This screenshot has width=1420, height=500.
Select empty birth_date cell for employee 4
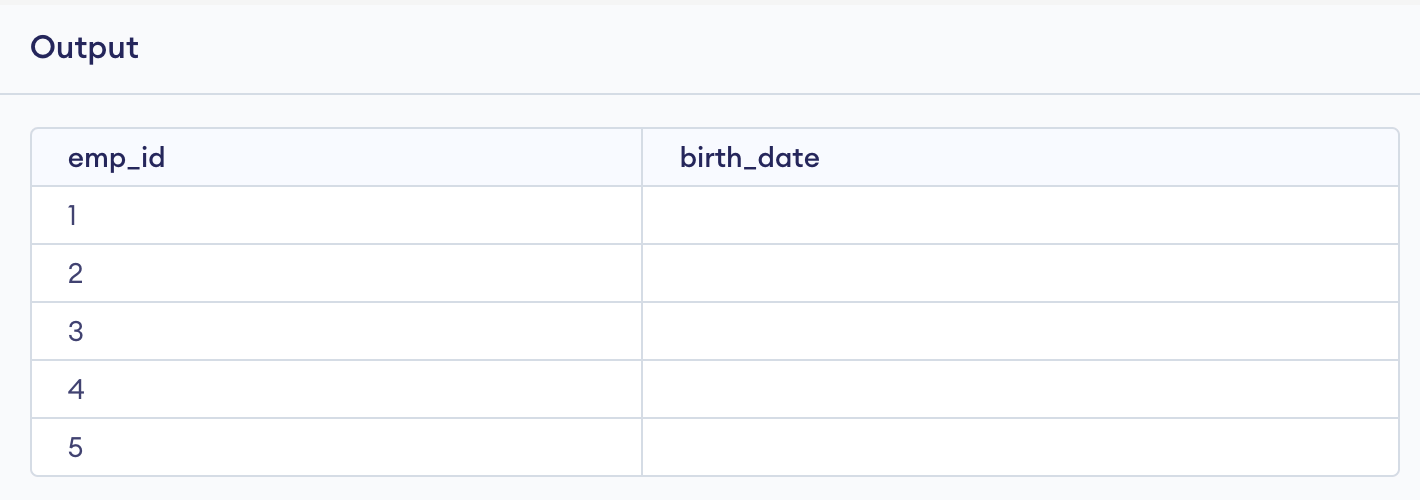1019,389
